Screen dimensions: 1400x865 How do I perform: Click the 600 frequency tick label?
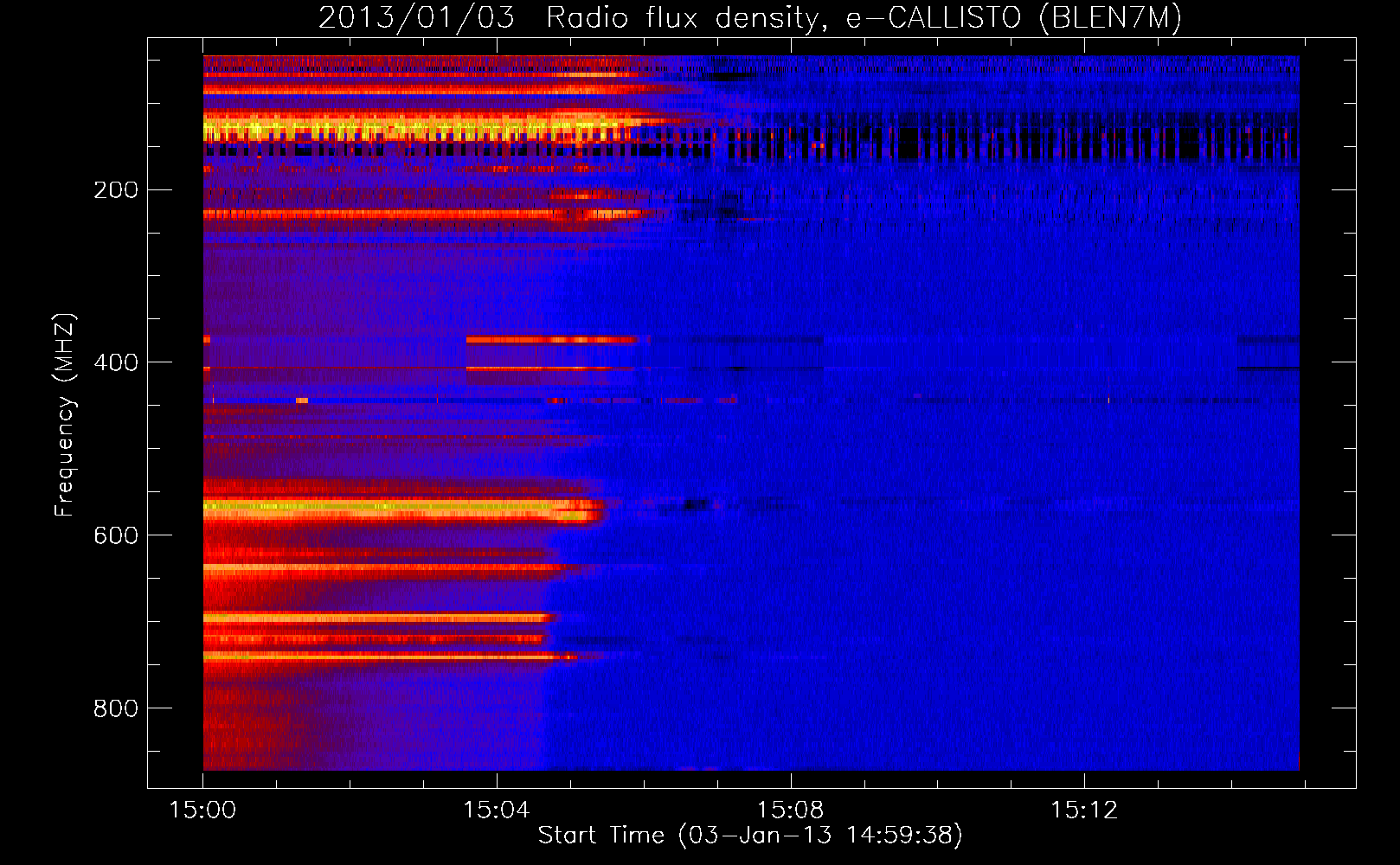[116, 535]
